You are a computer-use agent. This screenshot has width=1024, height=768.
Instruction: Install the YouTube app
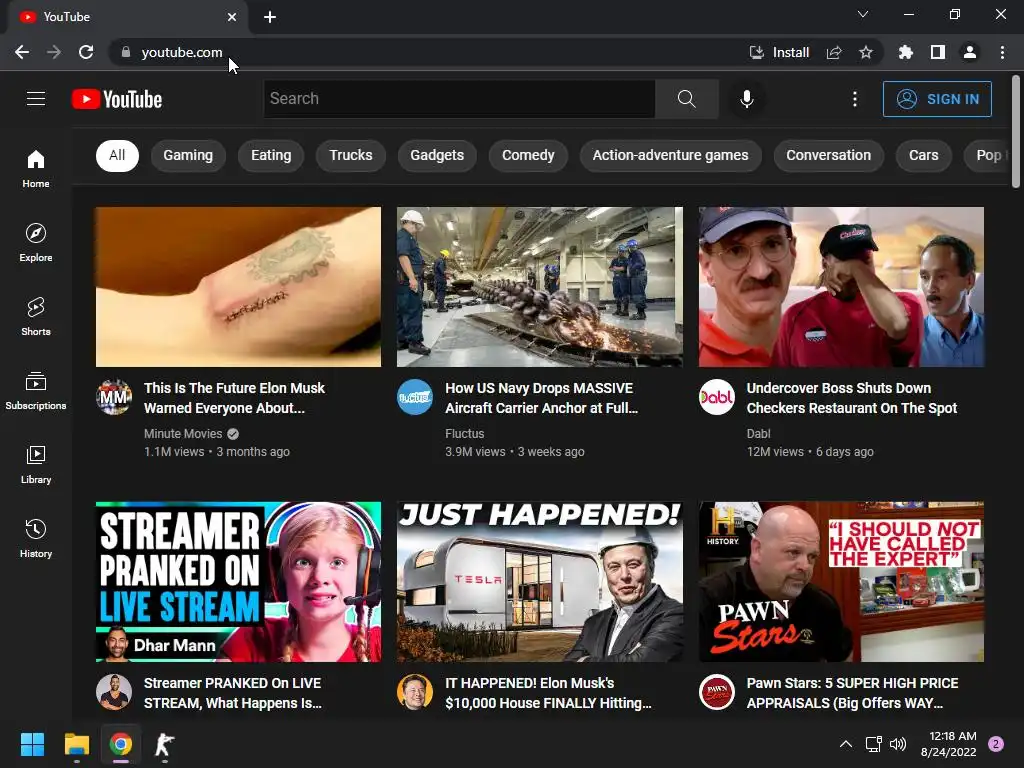click(779, 52)
